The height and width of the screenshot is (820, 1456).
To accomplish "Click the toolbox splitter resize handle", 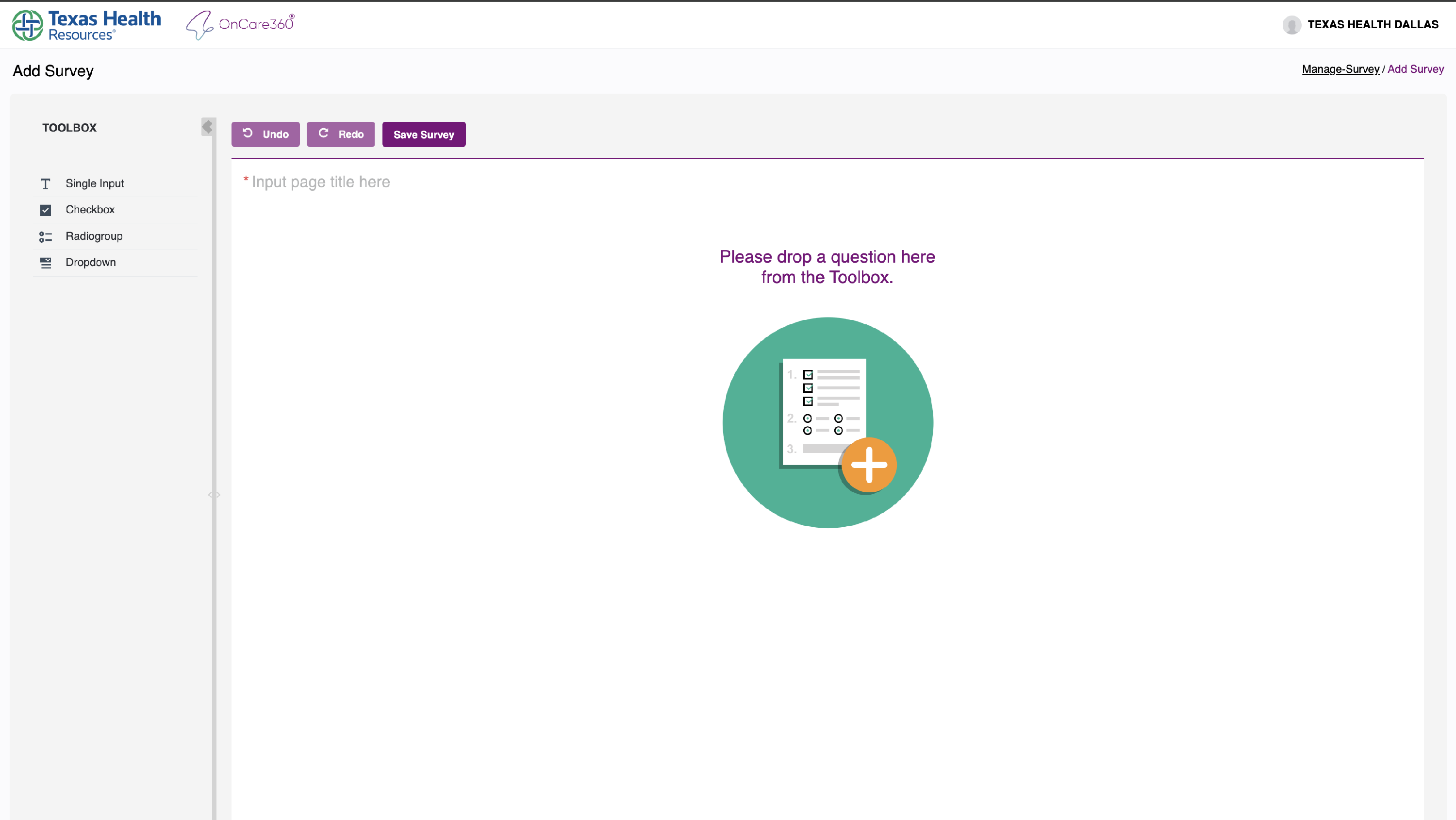I will click(x=214, y=495).
